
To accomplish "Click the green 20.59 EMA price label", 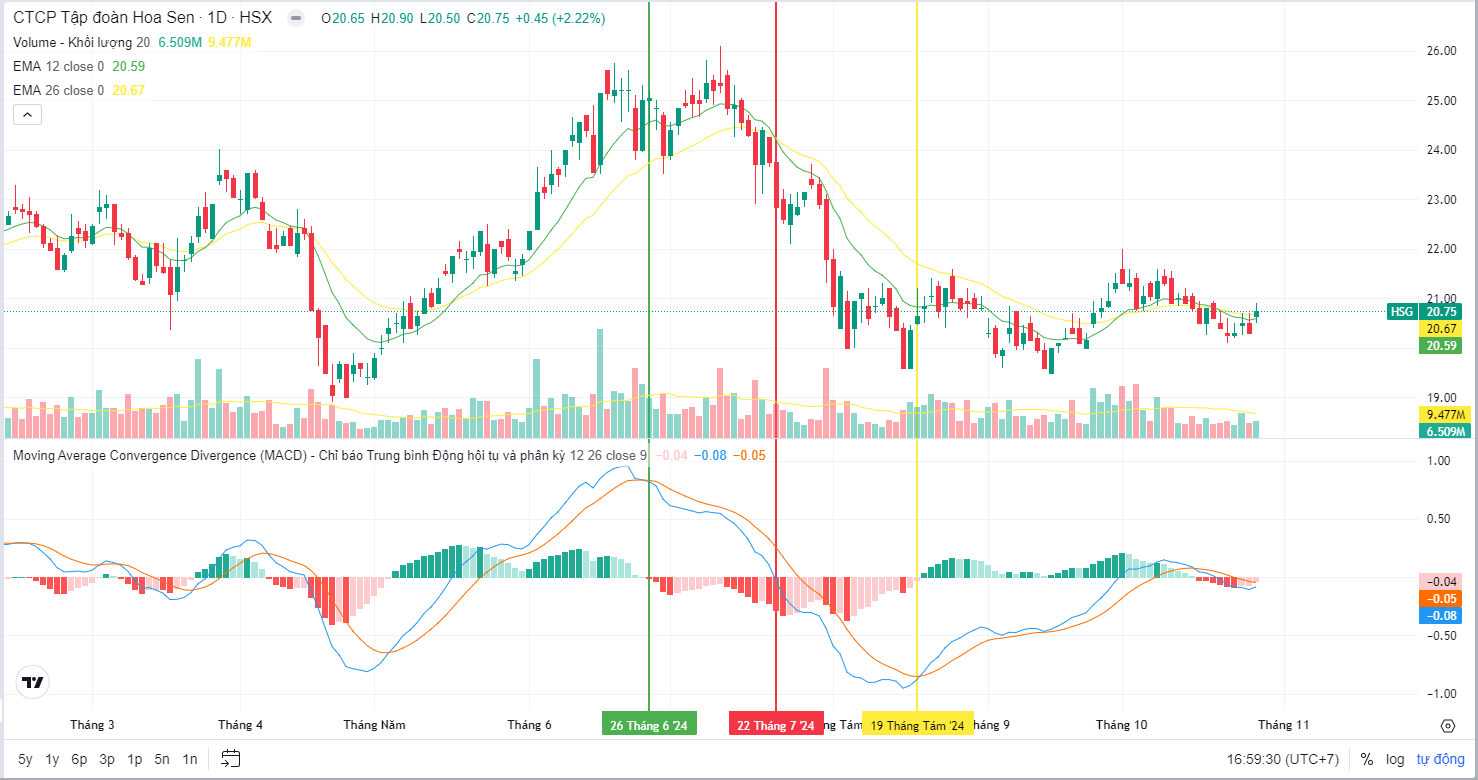I will click(1441, 346).
